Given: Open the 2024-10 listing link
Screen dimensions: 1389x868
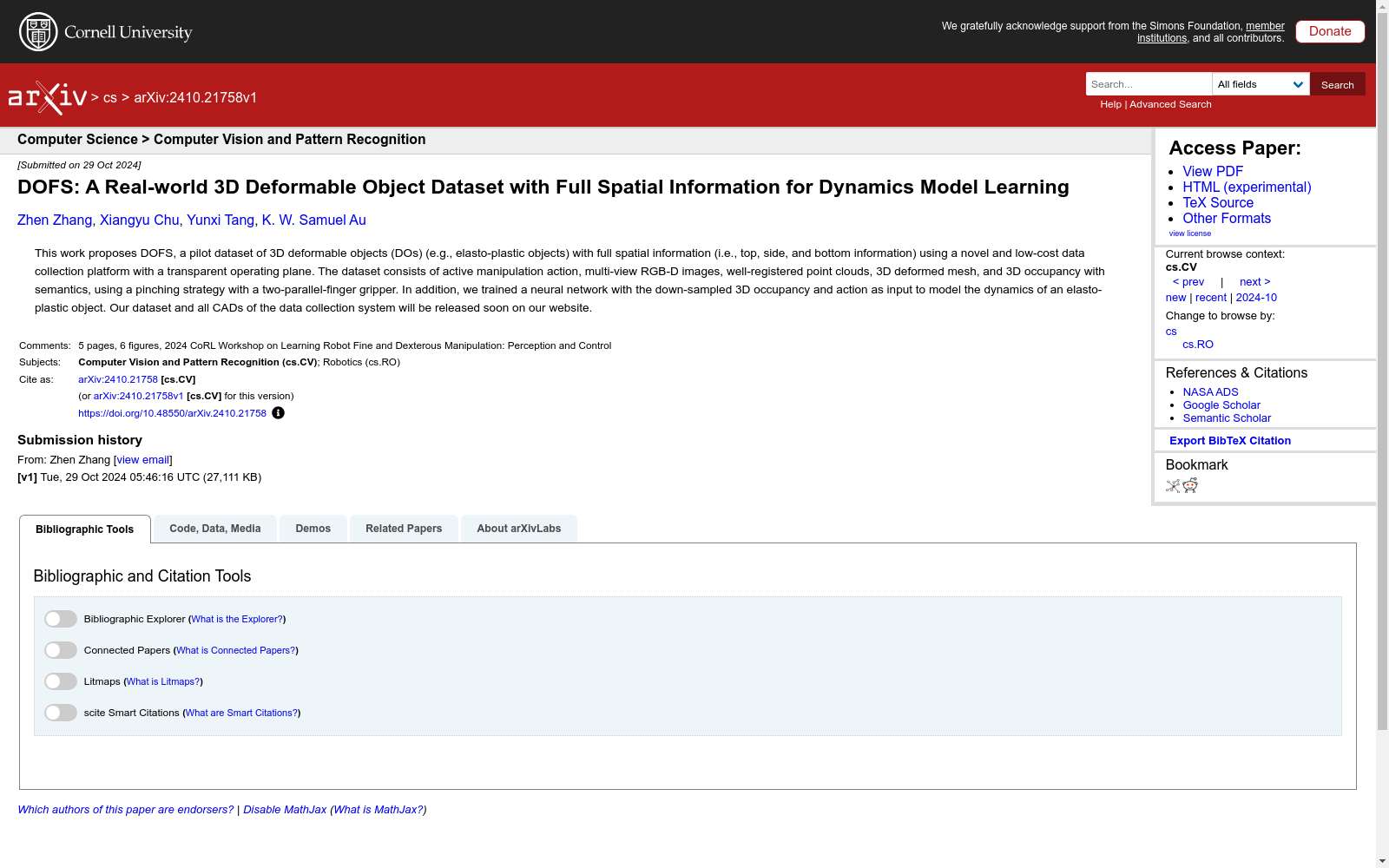Looking at the screenshot, I should click(1256, 298).
